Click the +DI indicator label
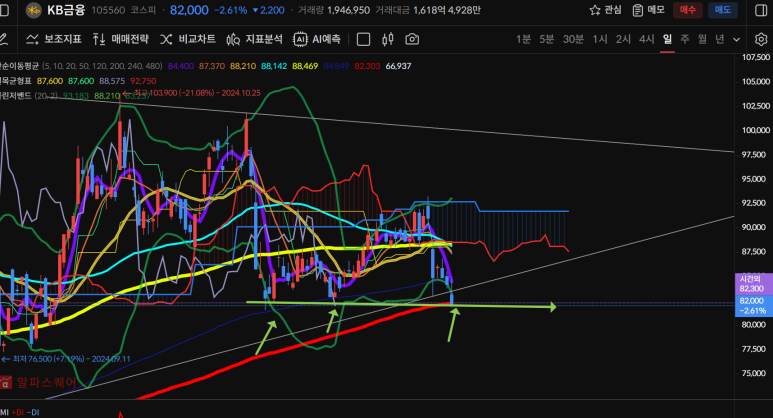Viewport: 773px width, 418px height. tap(17, 412)
